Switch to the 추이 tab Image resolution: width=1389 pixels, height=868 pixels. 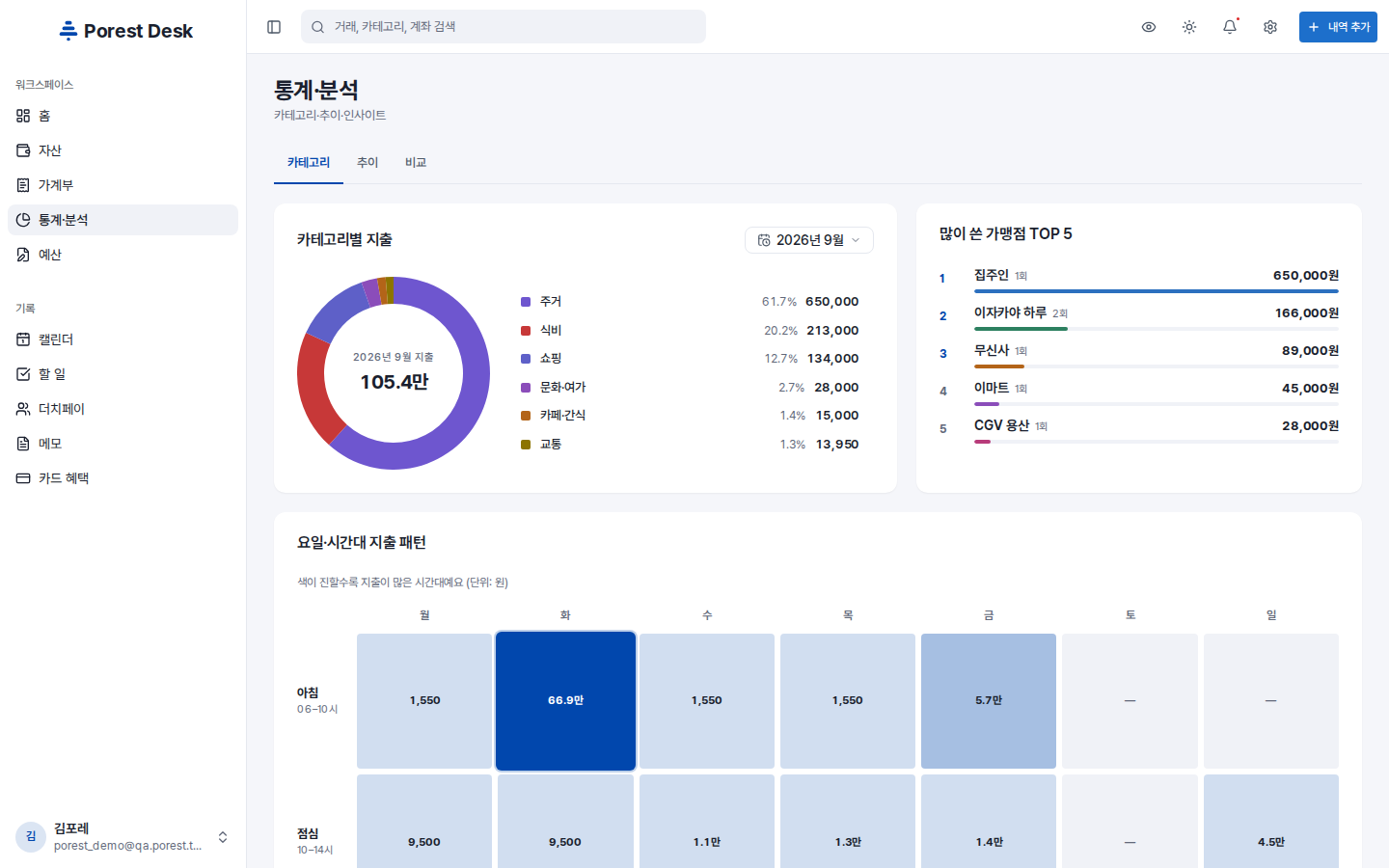(x=368, y=163)
